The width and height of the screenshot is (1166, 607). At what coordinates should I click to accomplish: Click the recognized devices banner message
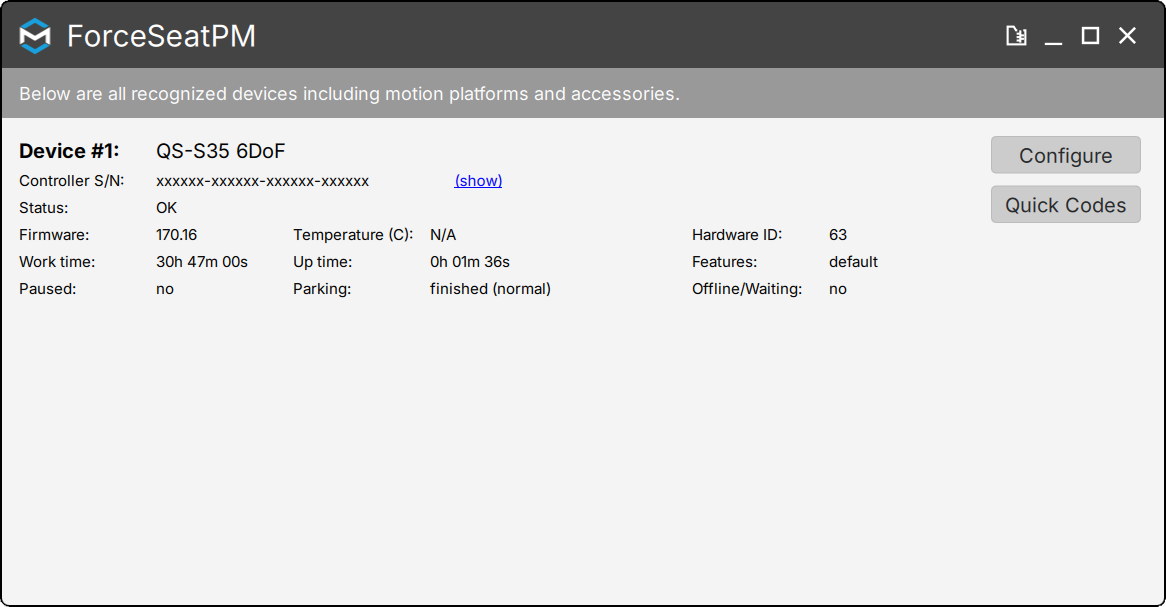[x=350, y=94]
